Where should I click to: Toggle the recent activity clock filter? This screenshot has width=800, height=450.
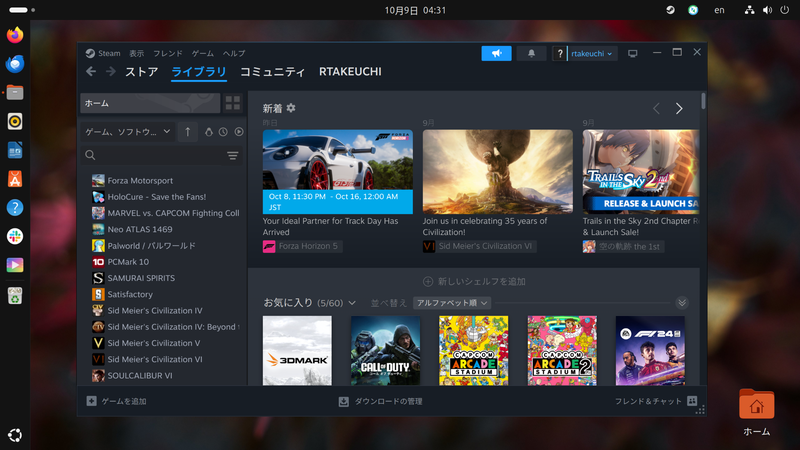223,132
